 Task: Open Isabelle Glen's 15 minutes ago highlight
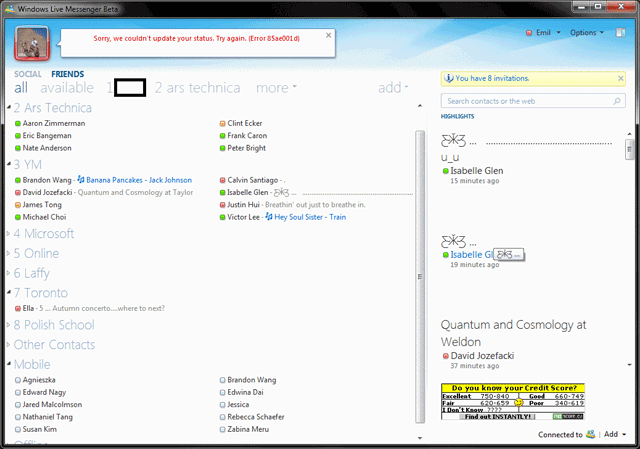(x=477, y=171)
